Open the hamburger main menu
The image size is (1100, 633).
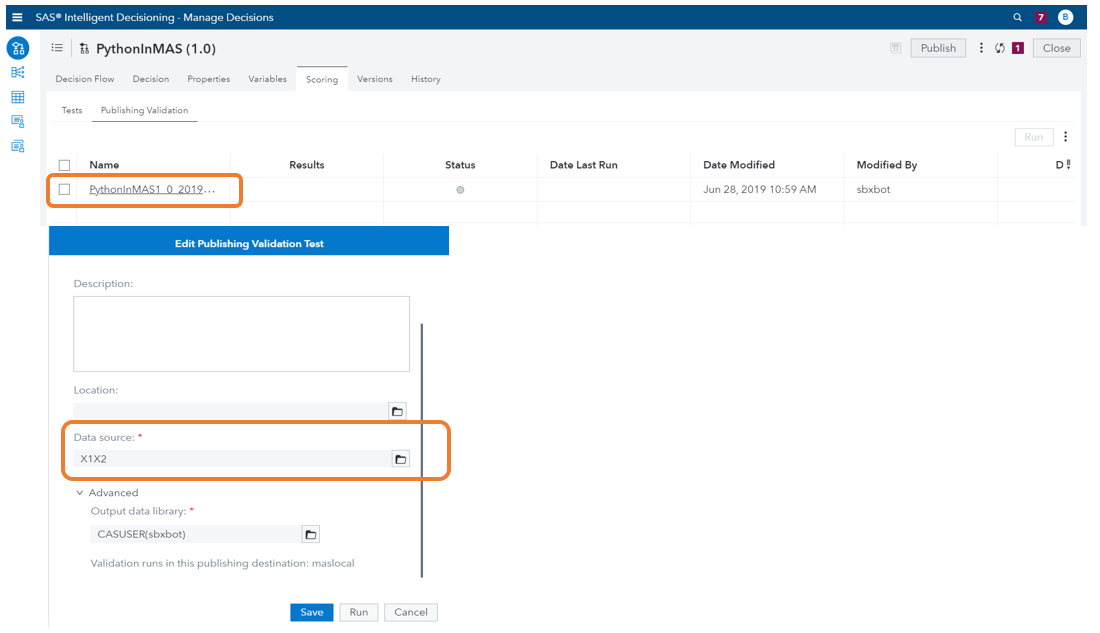click(x=17, y=17)
